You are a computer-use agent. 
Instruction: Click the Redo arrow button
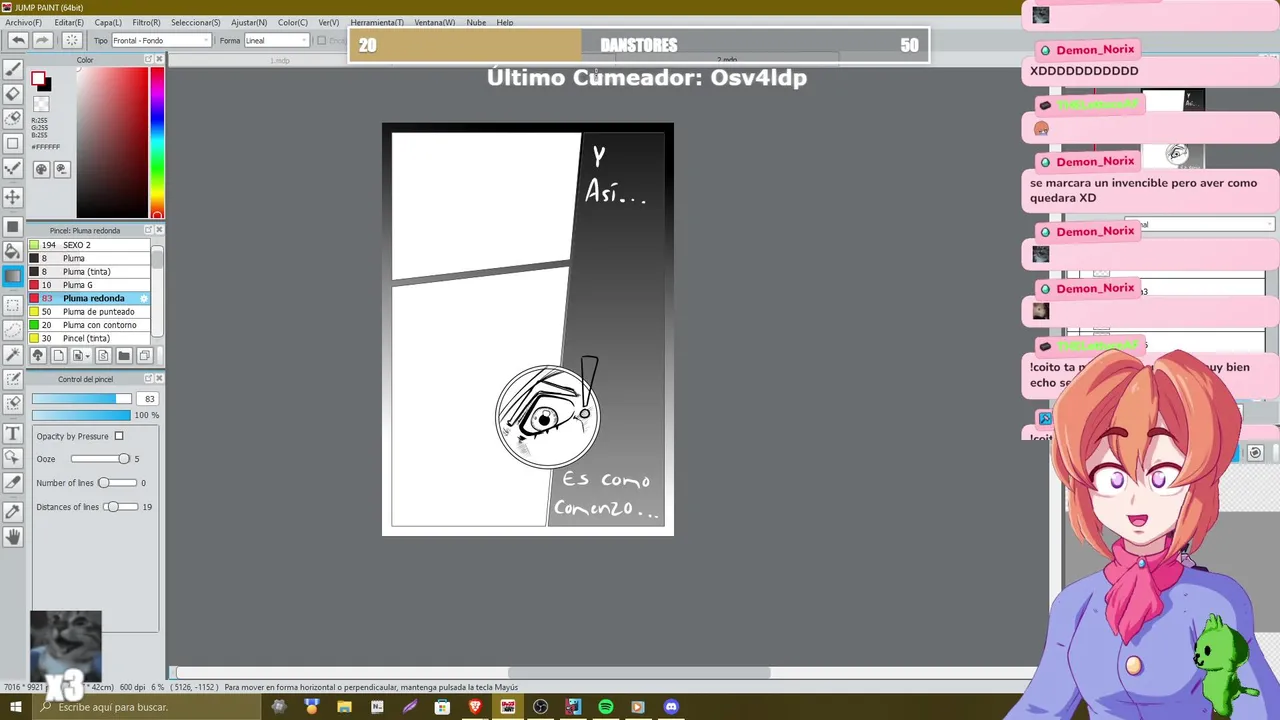click(x=42, y=40)
